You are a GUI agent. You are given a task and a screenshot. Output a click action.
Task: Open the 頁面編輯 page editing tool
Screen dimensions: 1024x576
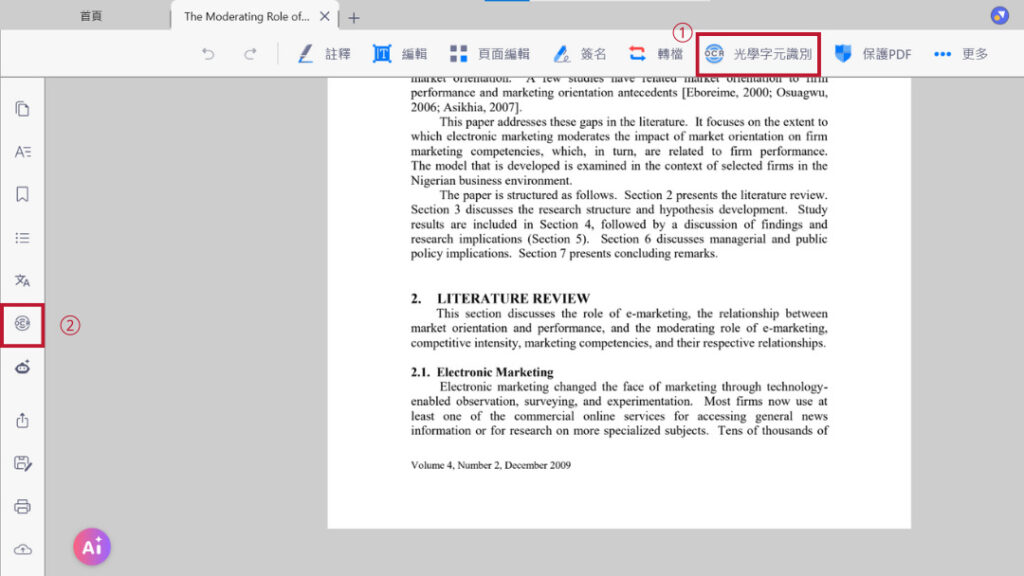pos(490,54)
